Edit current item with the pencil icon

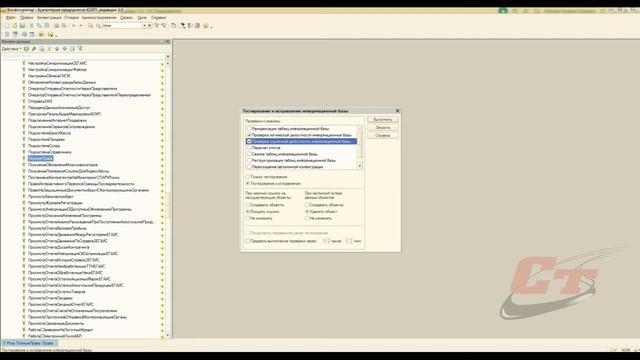pyautogui.click(x=34, y=49)
